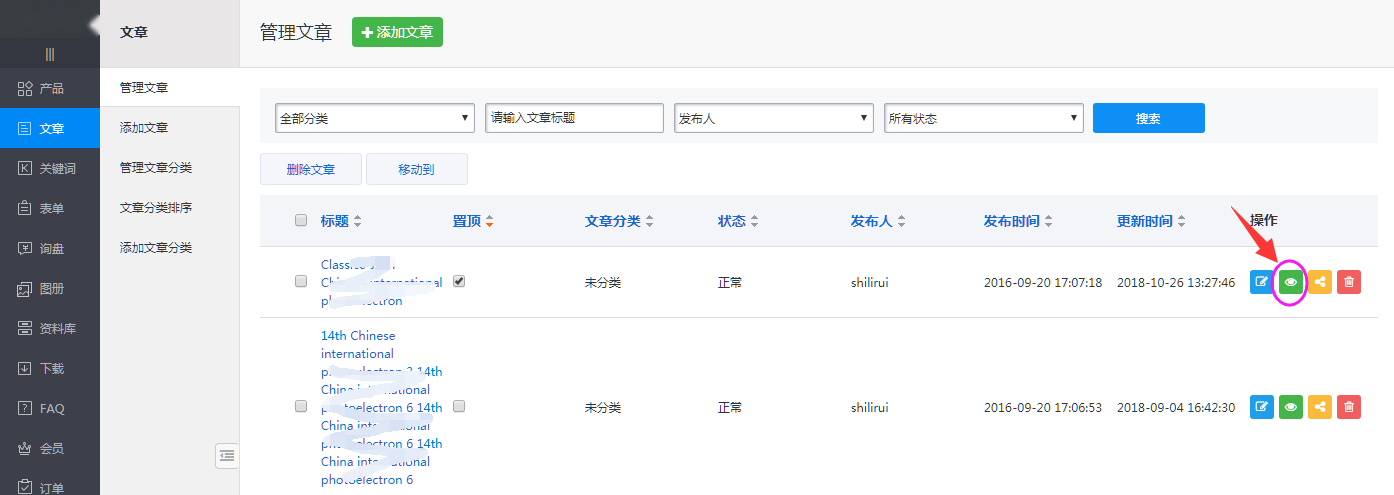Enable 置顶 checkbox for second article

pyautogui.click(x=459, y=407)
